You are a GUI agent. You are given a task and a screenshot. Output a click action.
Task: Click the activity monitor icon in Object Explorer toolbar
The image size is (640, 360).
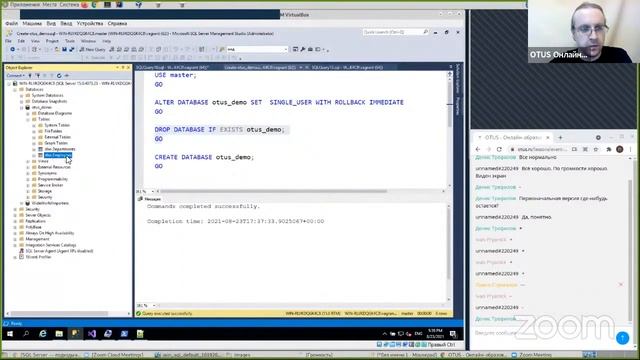[x=67, y=76]
